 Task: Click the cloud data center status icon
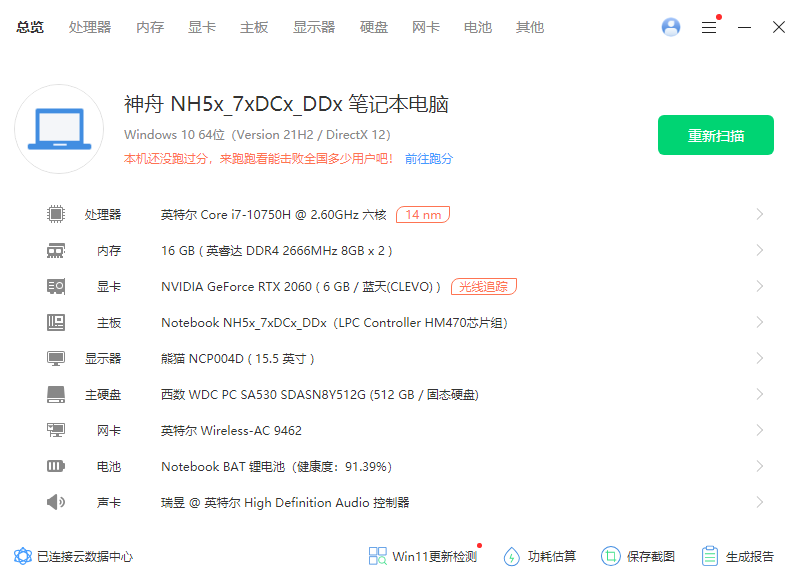pyautogui.click(x=22, y=556)
